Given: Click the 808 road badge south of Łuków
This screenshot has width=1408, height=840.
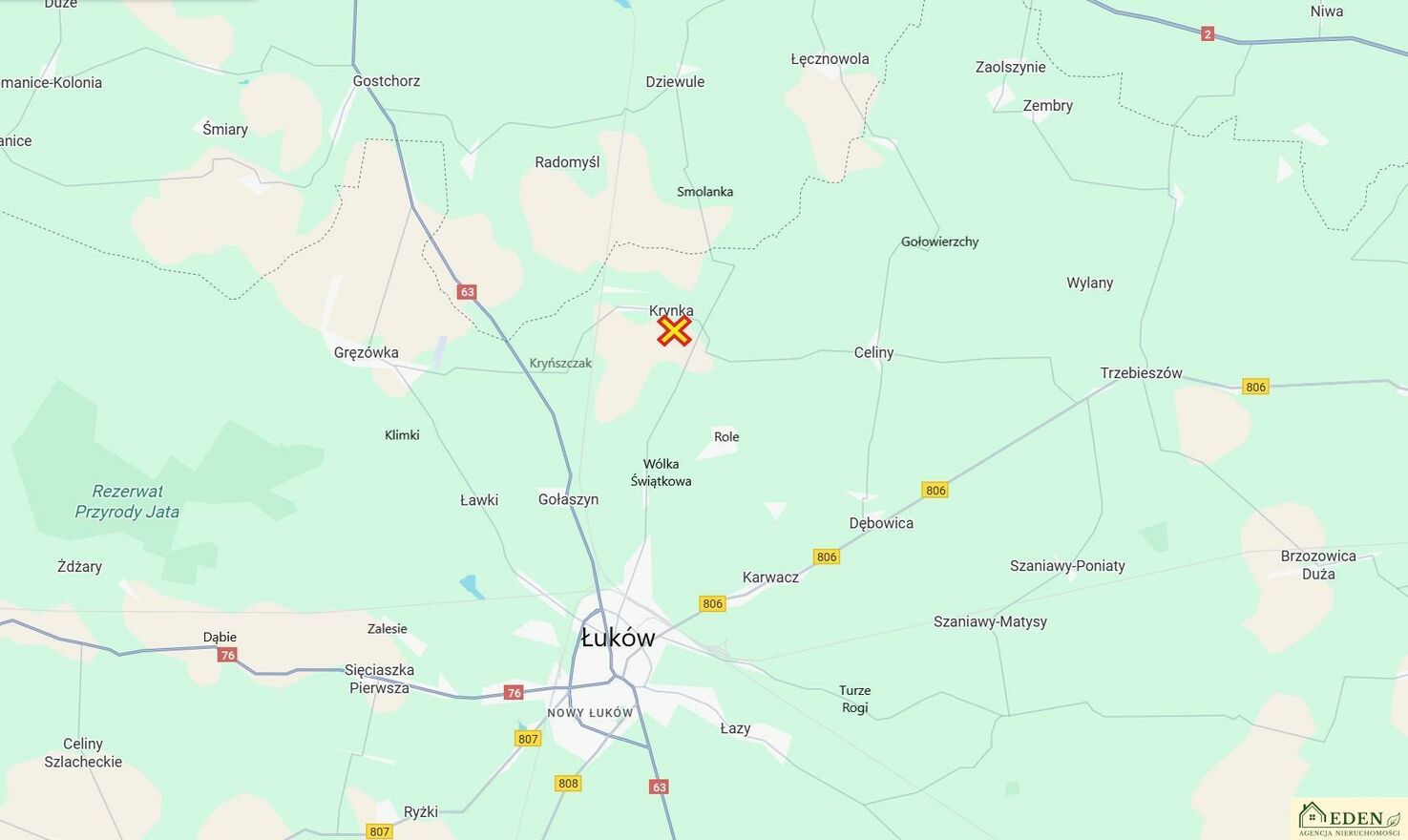Looking at the screenshot, I should 568,783.
